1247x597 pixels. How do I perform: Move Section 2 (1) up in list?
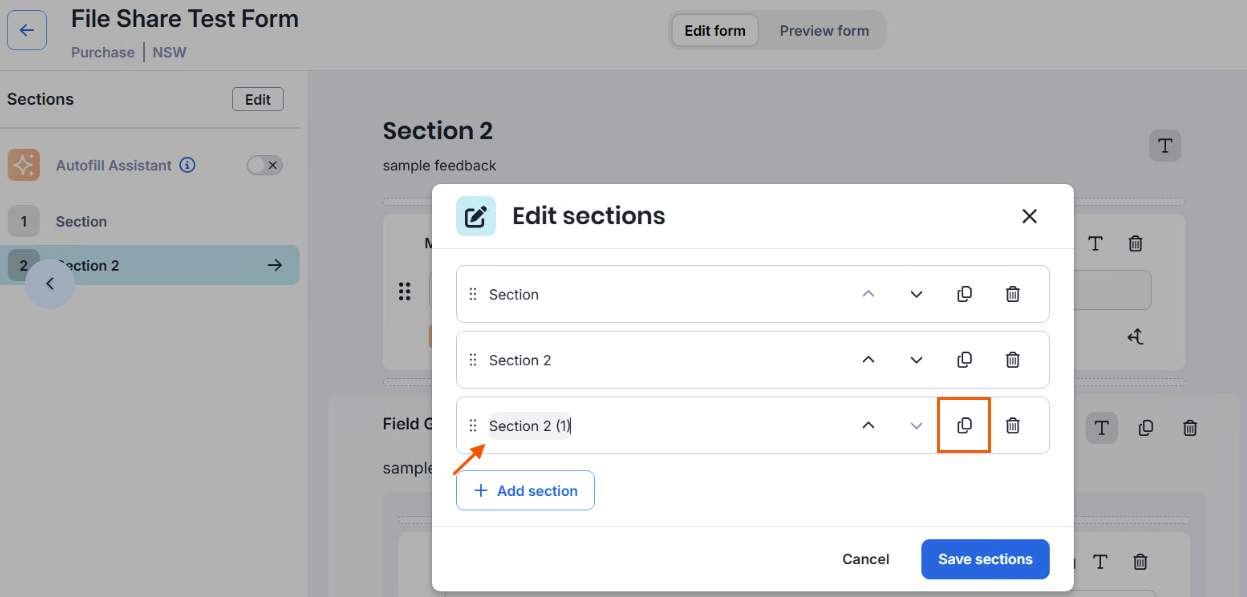click(x=868, y=426)
